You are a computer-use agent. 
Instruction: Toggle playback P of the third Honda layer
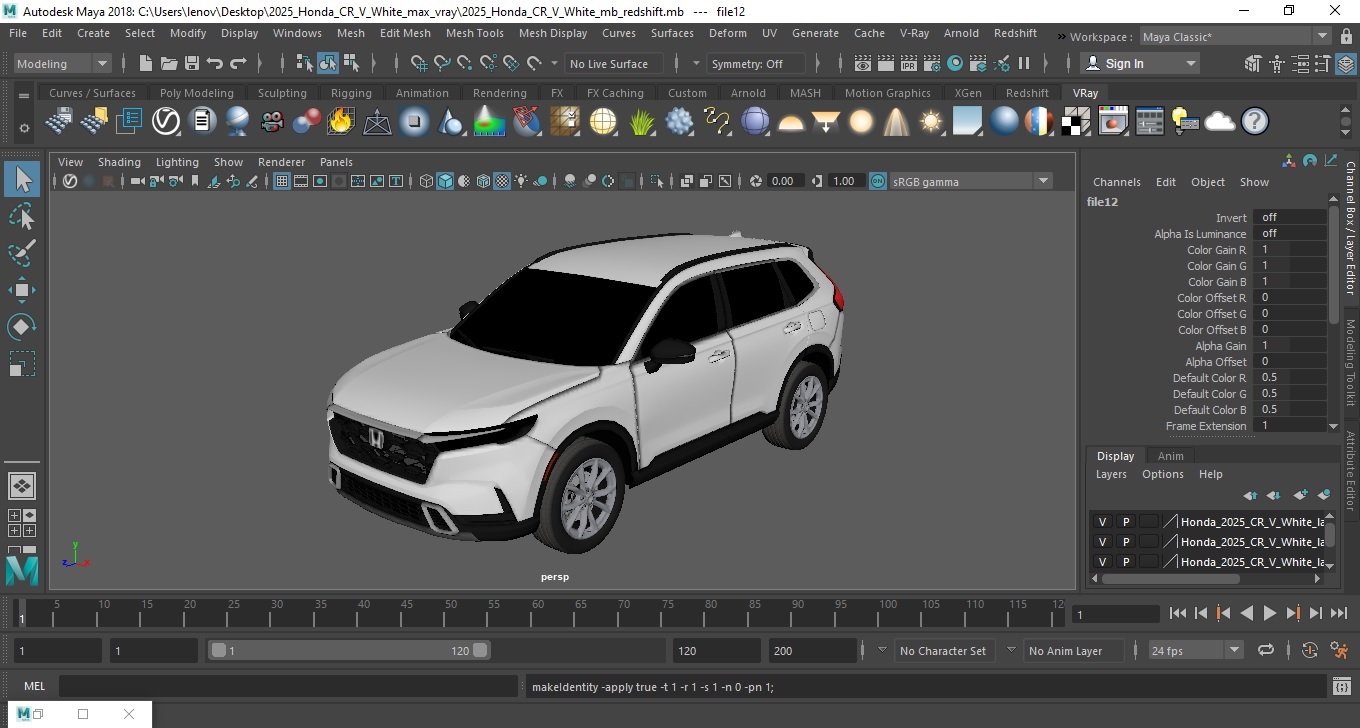1126,562
